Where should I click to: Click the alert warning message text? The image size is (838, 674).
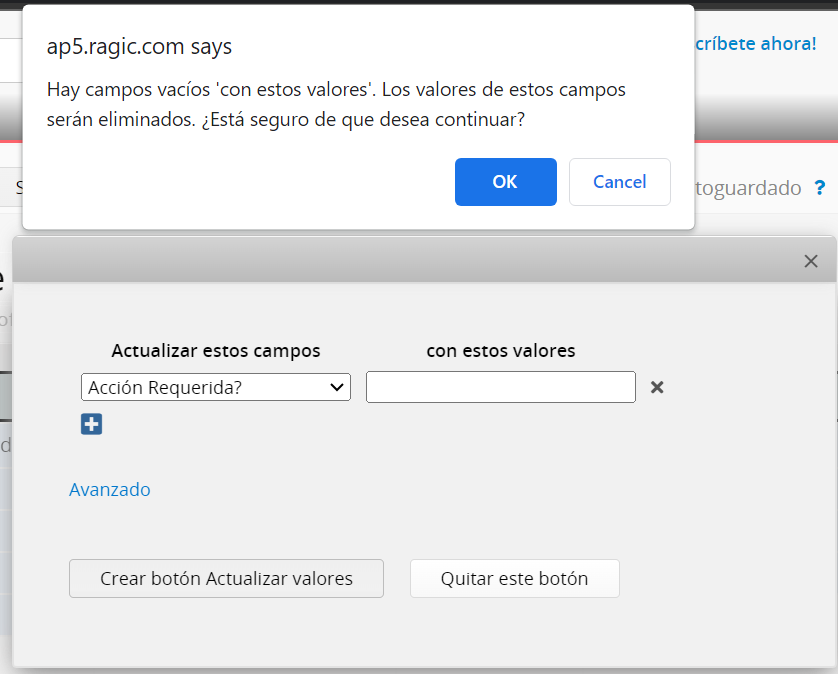(336, 104)
